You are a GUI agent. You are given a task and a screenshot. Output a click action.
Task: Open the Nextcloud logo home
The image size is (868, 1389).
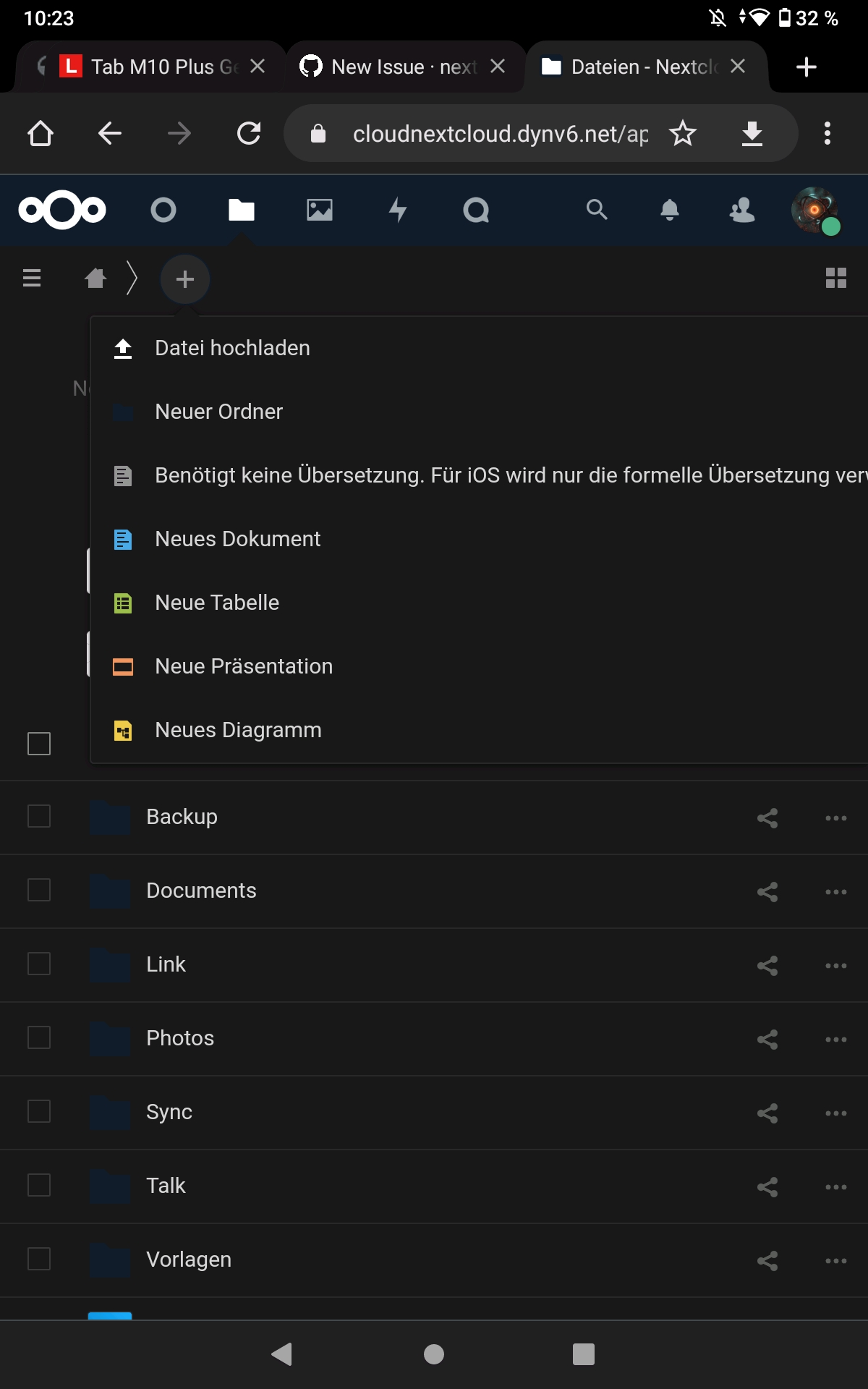62,210
